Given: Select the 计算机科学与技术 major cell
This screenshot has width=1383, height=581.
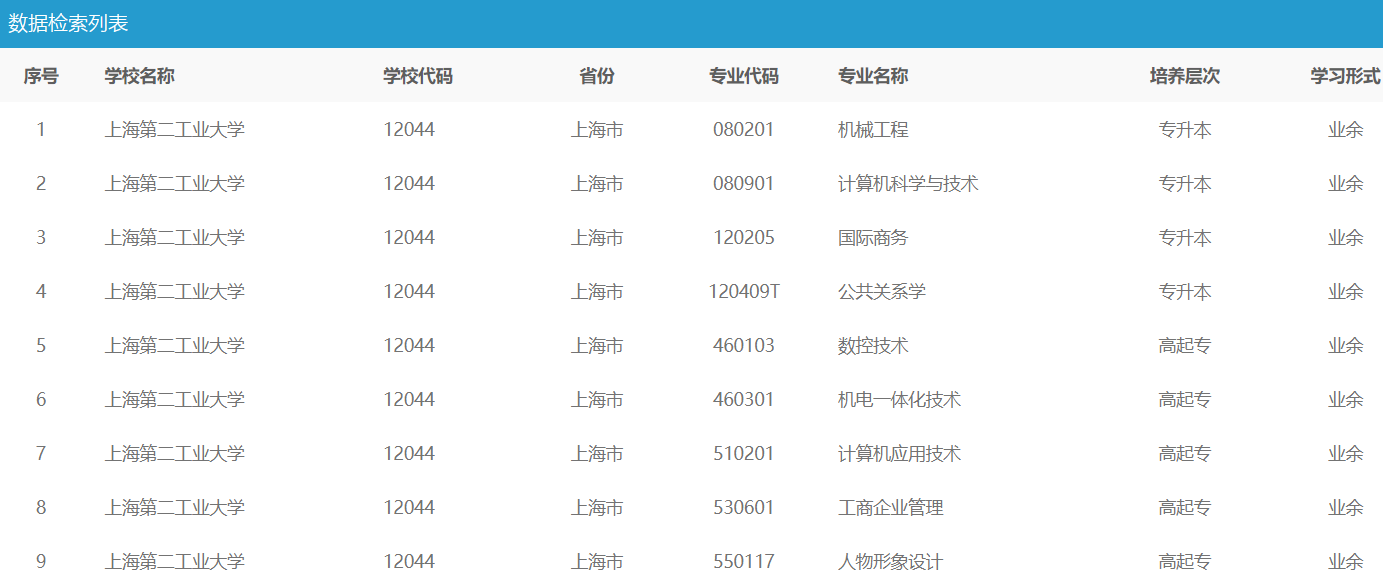Looking at the screenshot, I should pos(908,183).
